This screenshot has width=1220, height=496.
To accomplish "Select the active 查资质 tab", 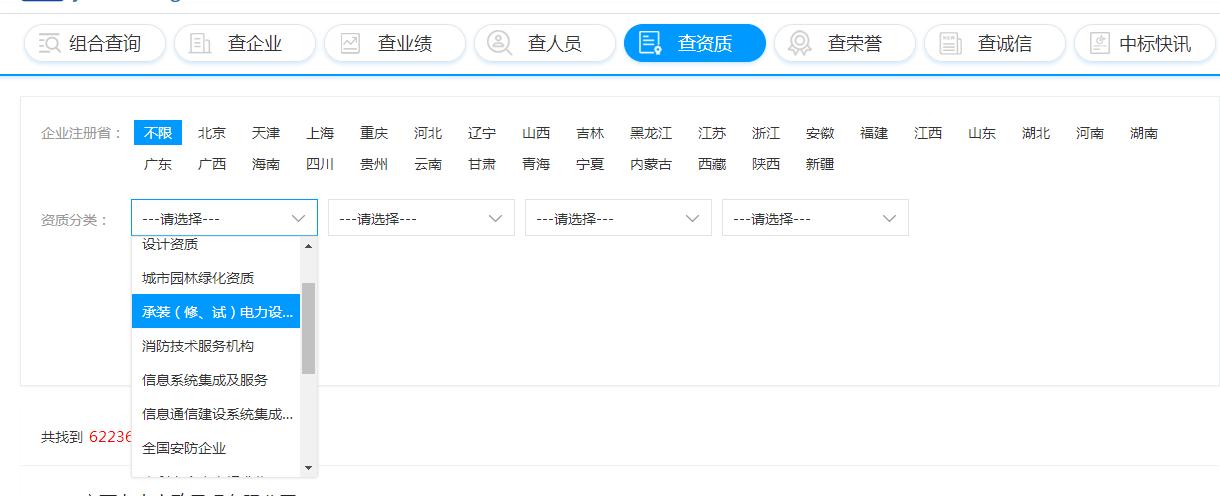I will click(694, 43).
